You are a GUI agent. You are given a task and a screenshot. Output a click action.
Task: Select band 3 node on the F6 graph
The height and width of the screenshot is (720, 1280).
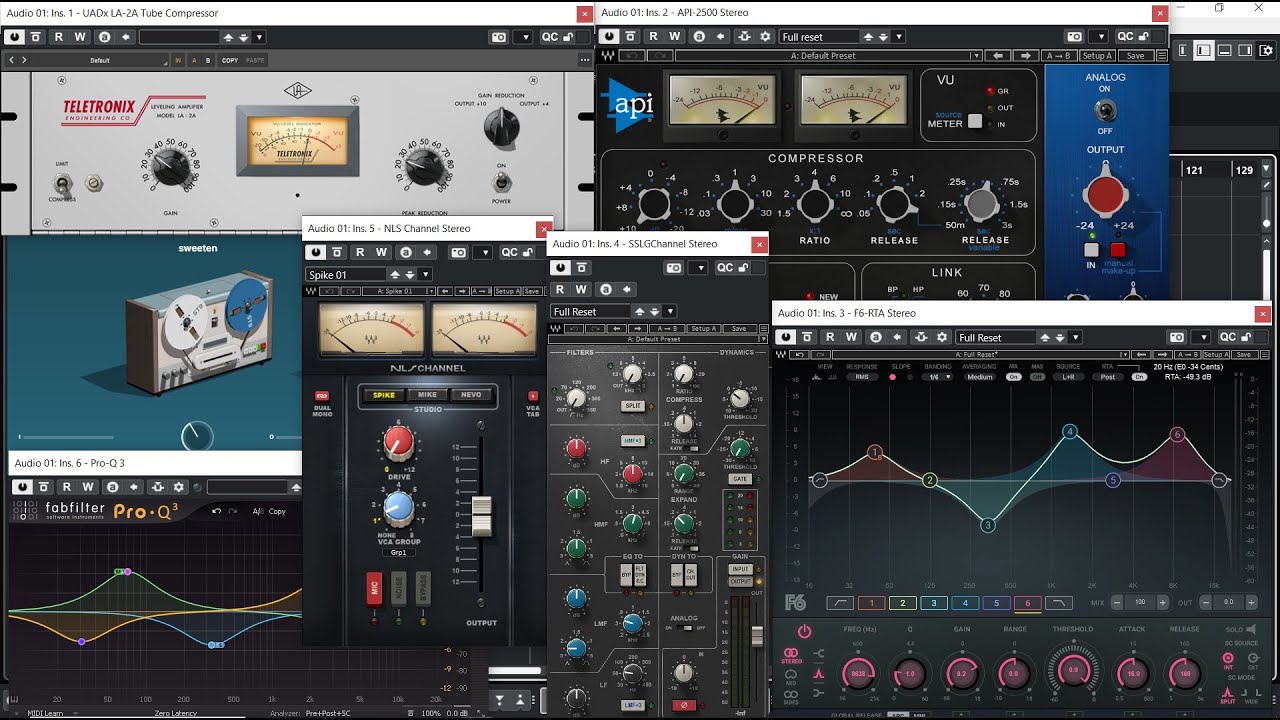point(988,525)
